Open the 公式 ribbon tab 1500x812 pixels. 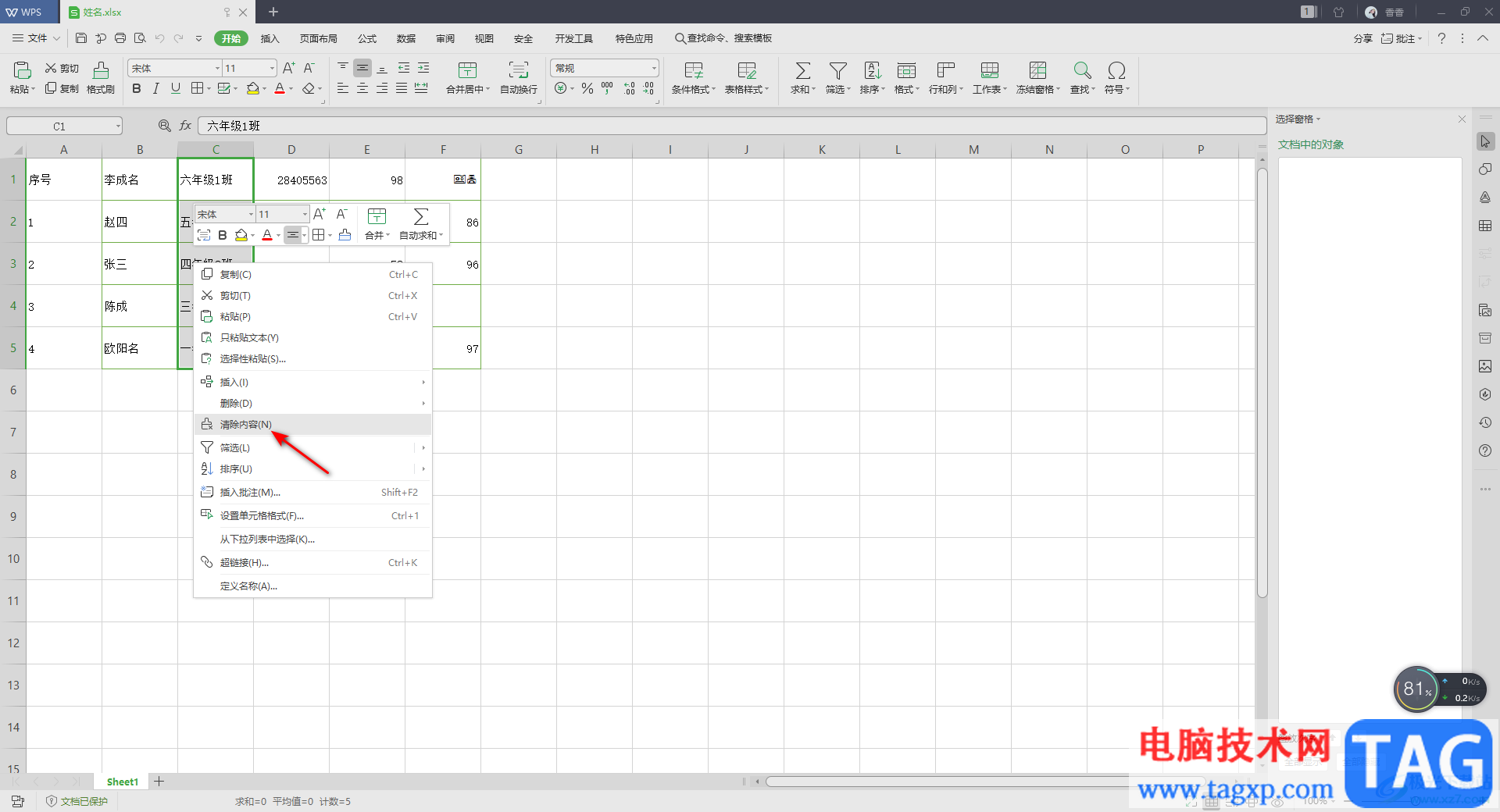point(367,38)
